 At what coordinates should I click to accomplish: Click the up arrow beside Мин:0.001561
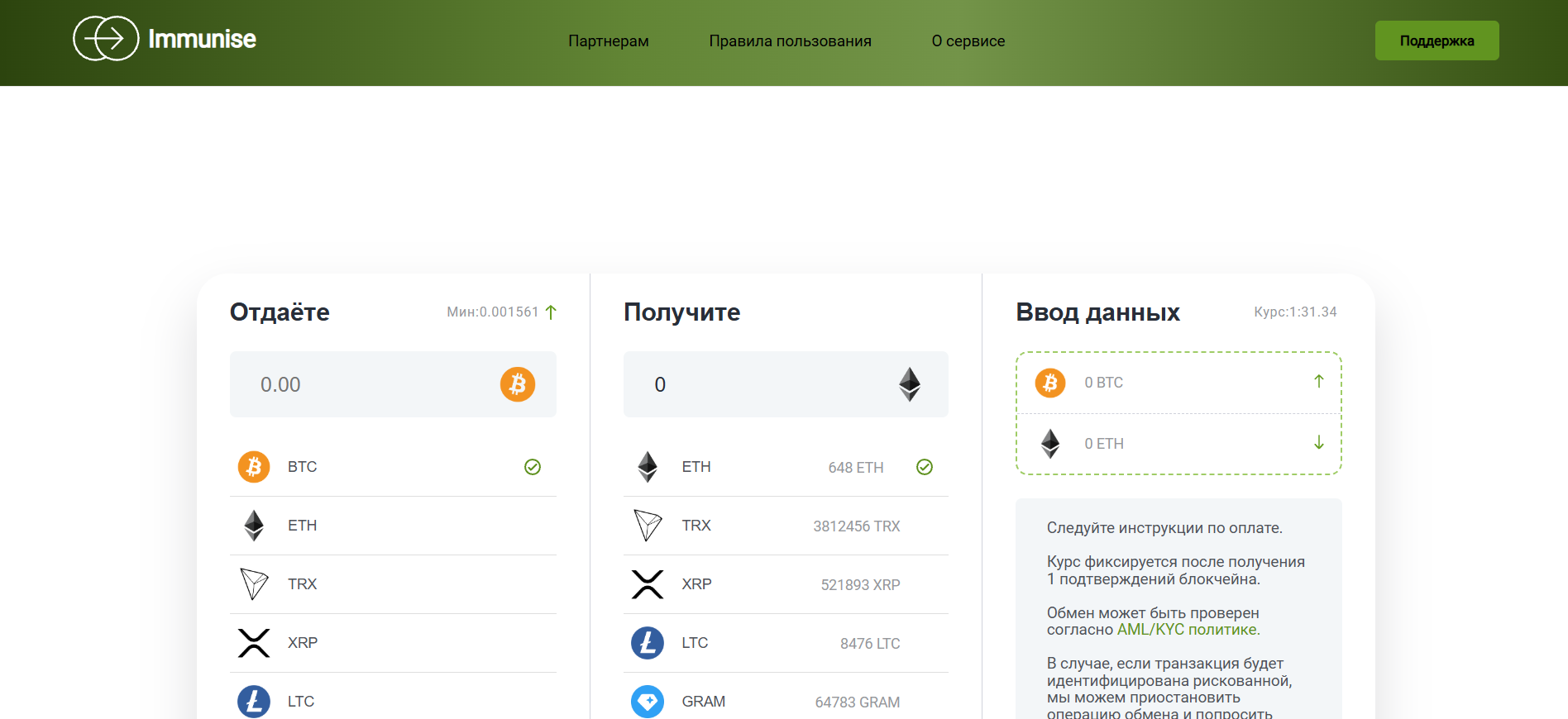click(551, 312)
